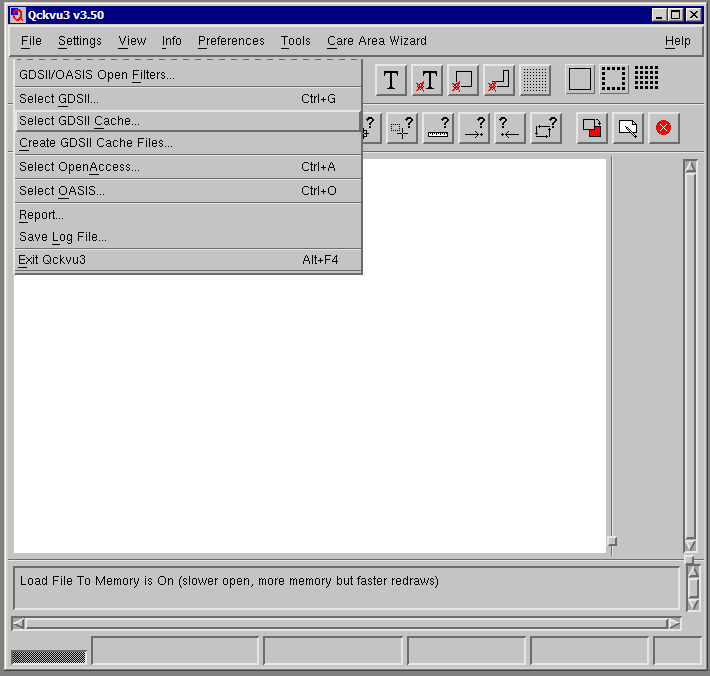
Task: Choose Select OpenAccess... entry
Action: click(x=188, y=167)
